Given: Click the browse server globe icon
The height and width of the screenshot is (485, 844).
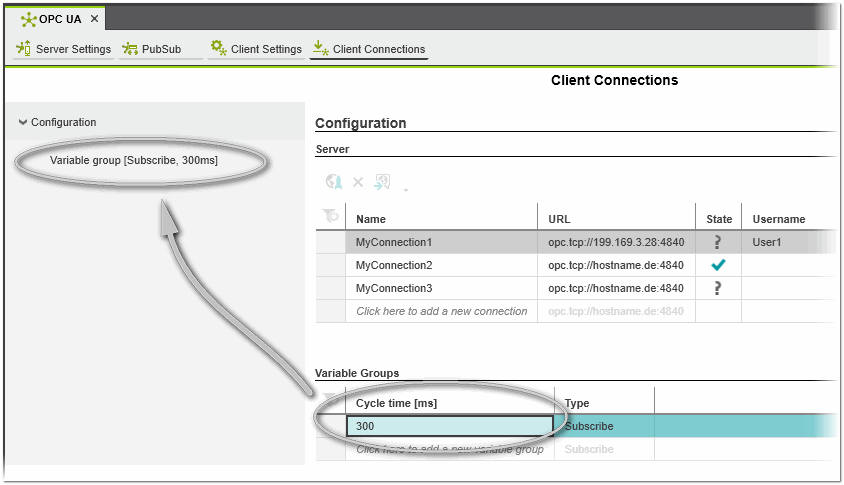Looking at the screenshot, I should (334, 183).
